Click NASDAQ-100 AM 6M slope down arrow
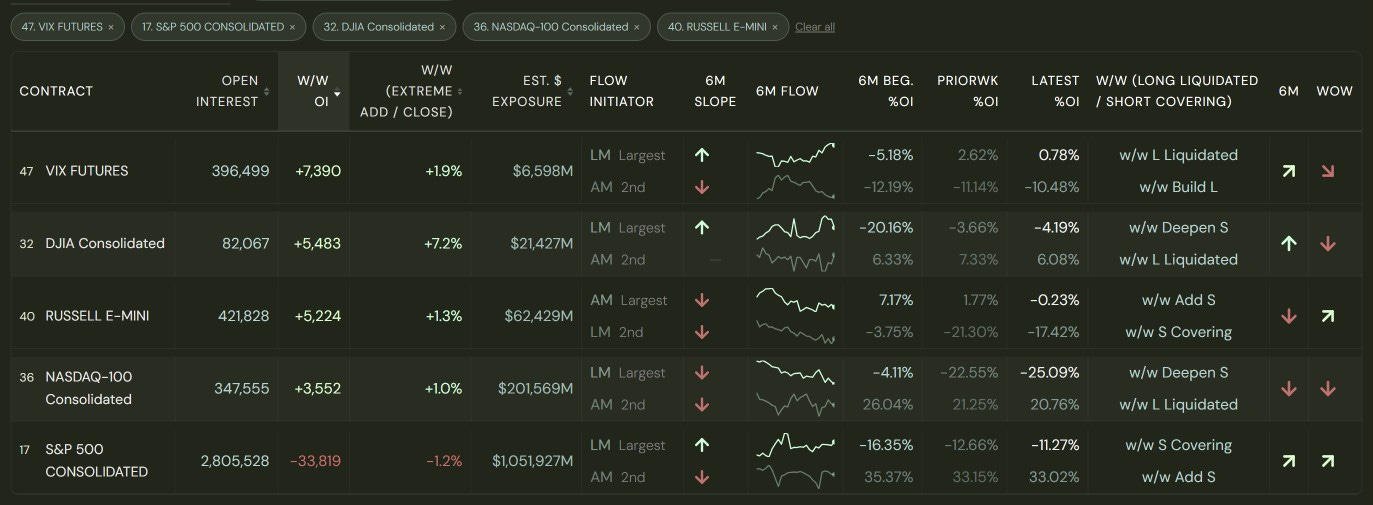 (x=702, y=405)
